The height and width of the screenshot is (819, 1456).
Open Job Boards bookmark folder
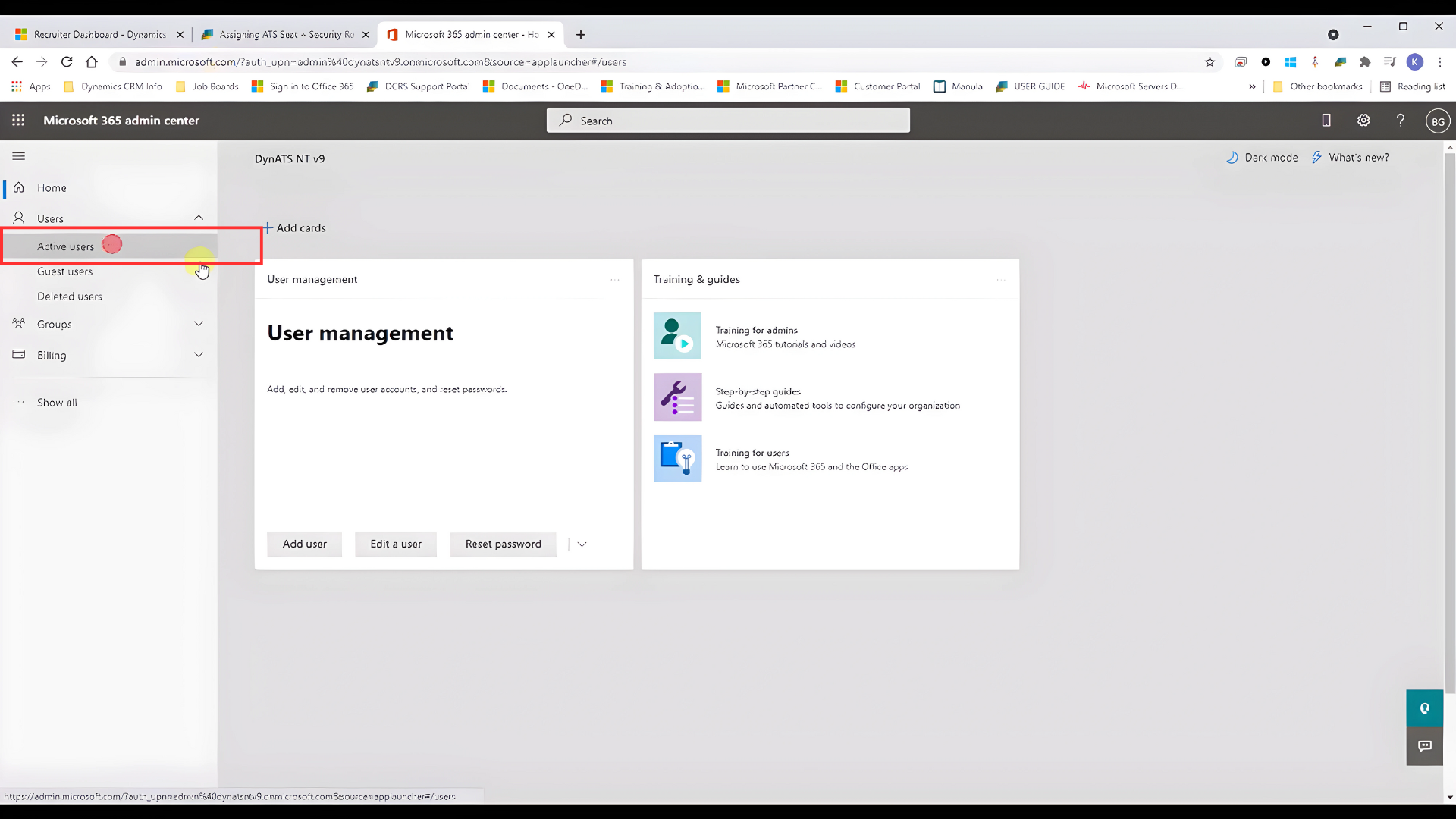[207, 86]
